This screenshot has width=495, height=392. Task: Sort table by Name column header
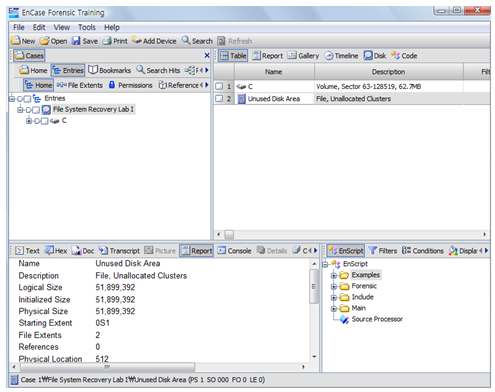pyautogui.click(x=274, y=72)
